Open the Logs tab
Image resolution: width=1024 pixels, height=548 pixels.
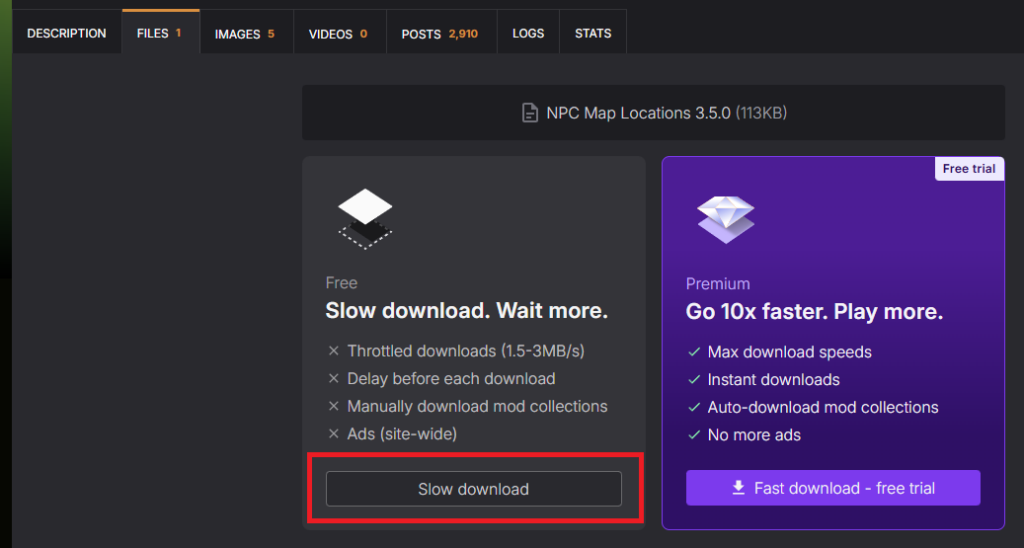point(528,33)
